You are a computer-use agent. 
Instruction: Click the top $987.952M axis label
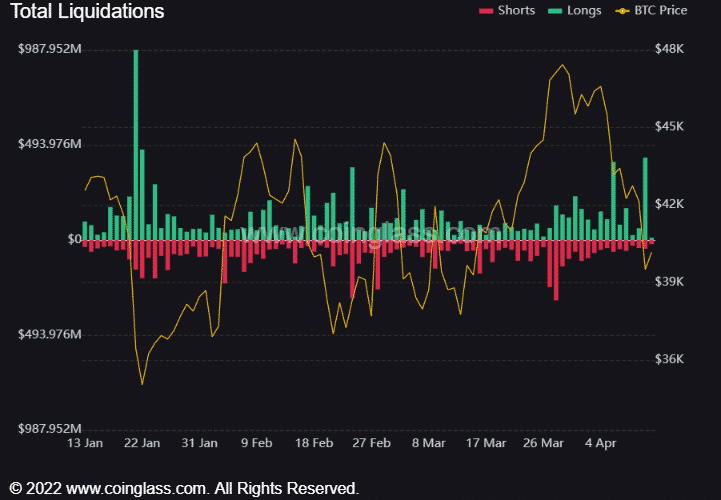pos(50,49)
